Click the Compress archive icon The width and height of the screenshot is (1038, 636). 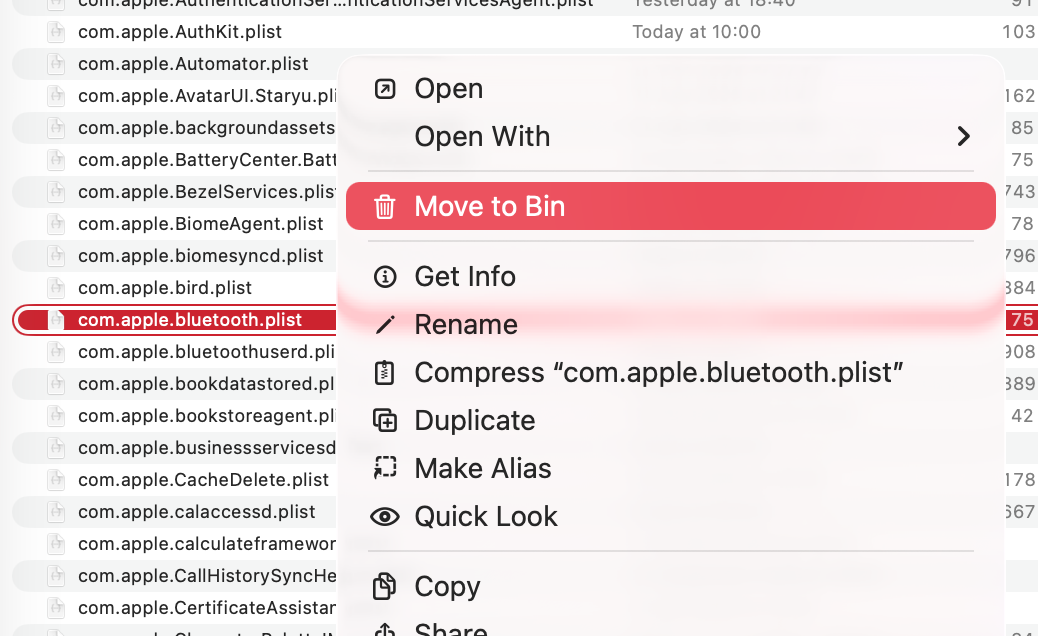[385, 373]
